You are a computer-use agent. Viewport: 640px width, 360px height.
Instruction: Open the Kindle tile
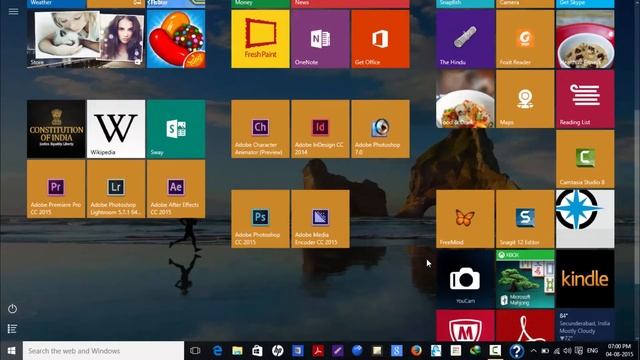point(585,279)
